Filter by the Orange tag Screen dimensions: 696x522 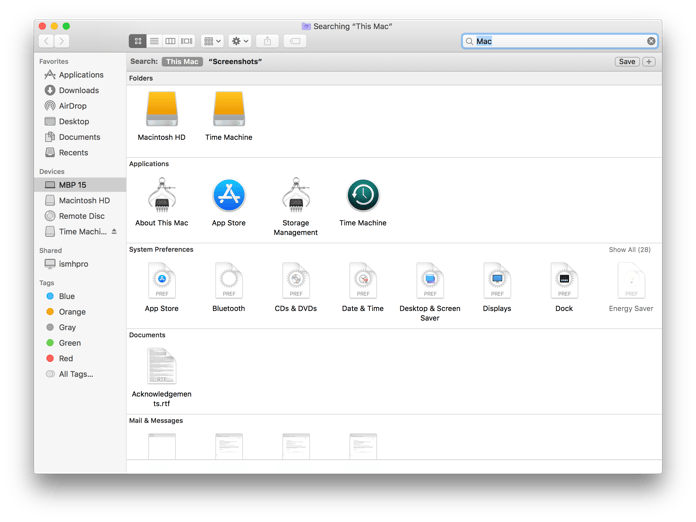pyautogui.click(x=80, y=312)
